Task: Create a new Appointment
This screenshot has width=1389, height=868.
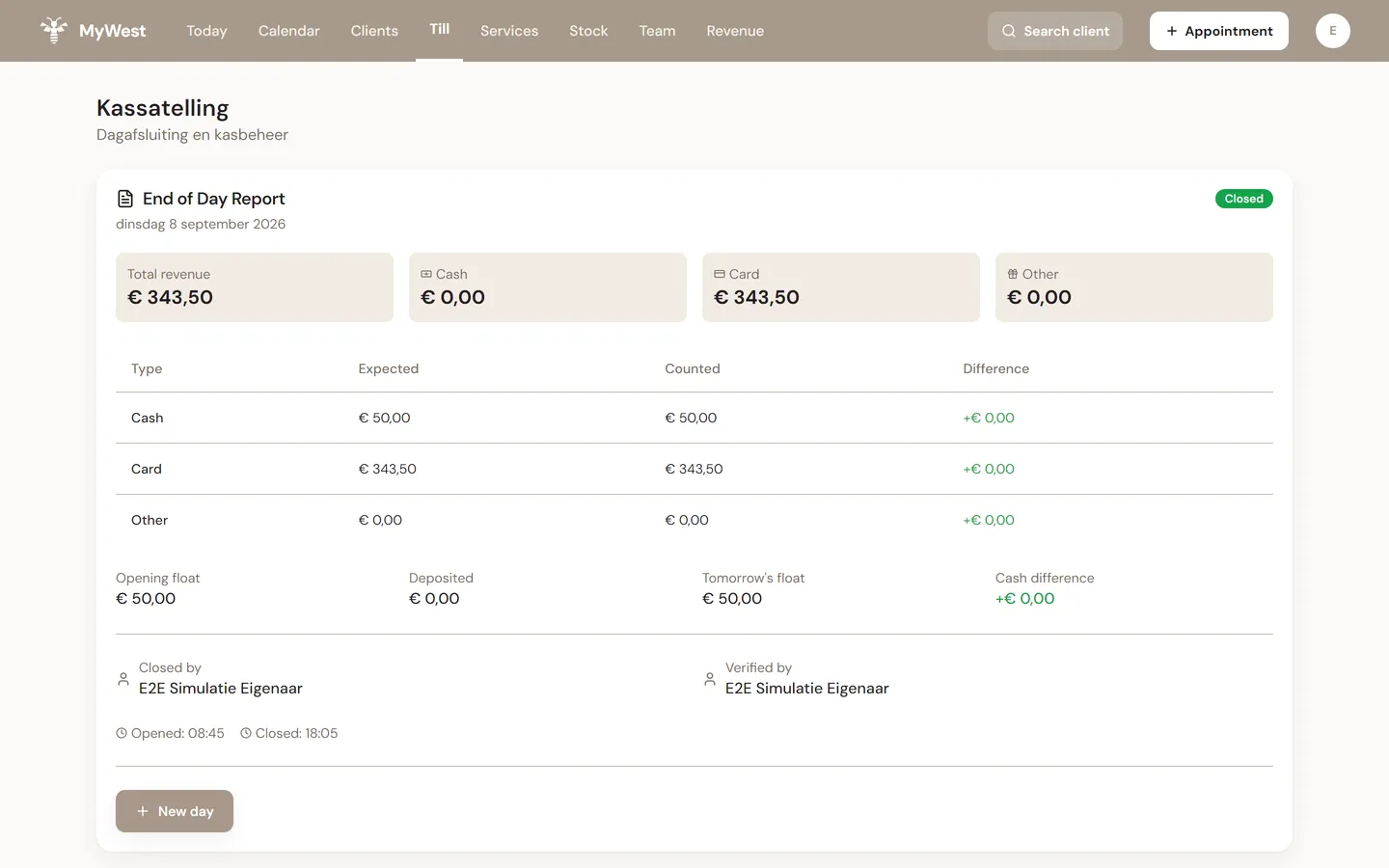Action: click(x=1219, y=31)
